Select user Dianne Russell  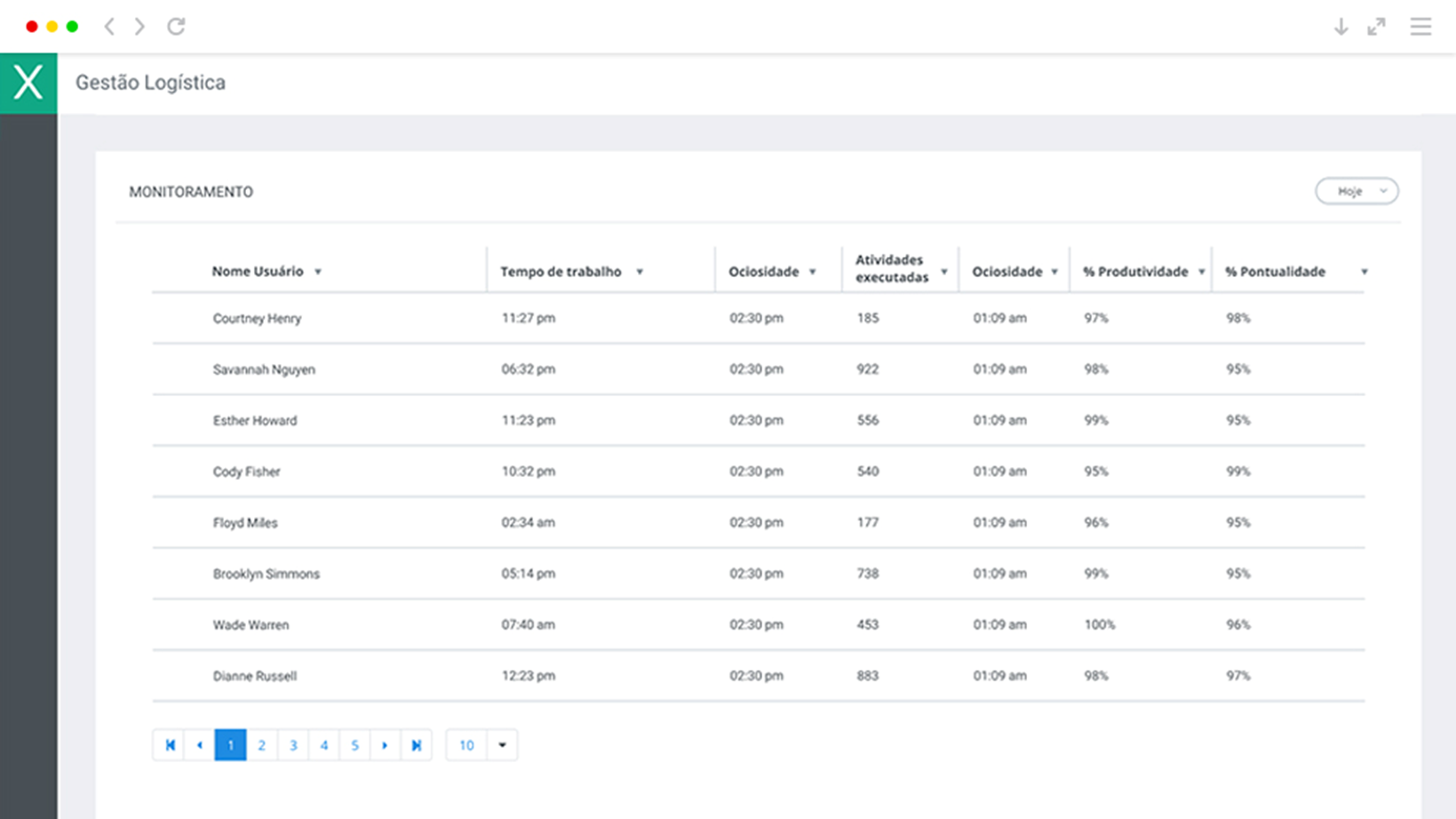coord(254,676)
